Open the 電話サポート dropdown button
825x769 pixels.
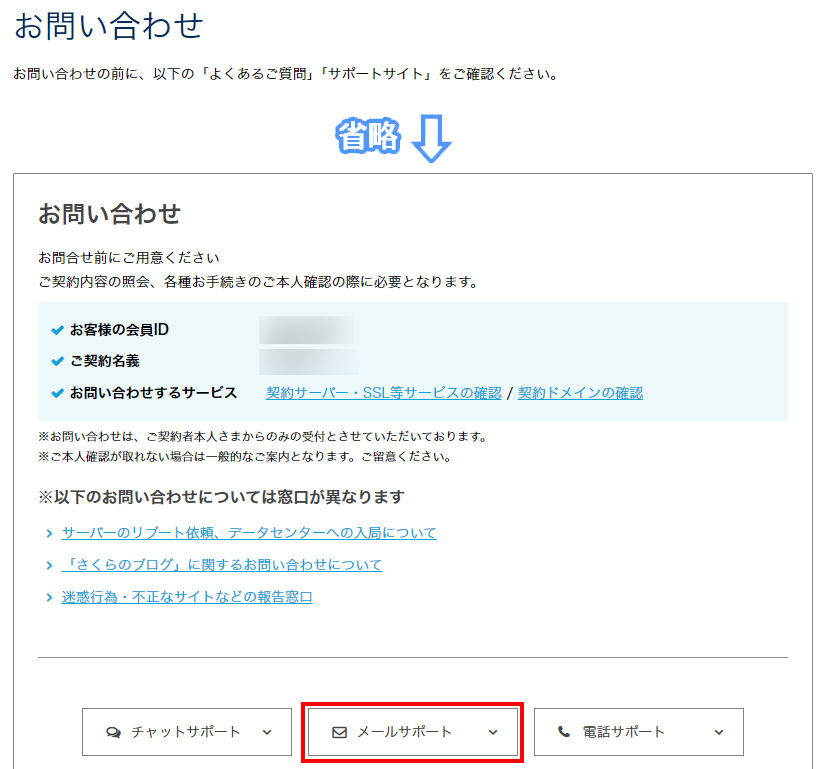click(639, 732)
